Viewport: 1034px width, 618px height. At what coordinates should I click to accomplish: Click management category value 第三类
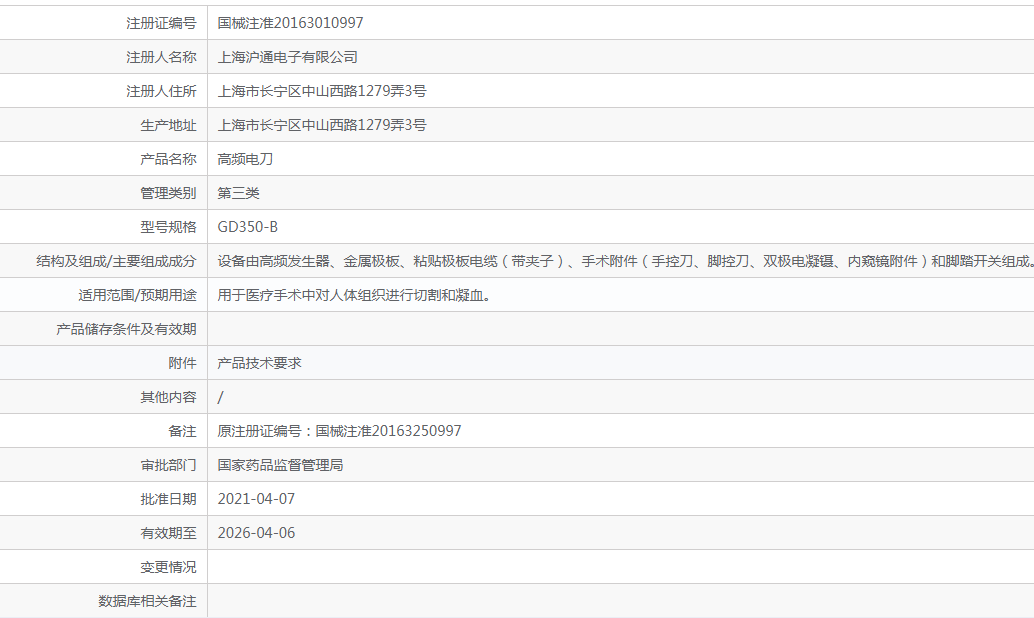click(239, 193)
